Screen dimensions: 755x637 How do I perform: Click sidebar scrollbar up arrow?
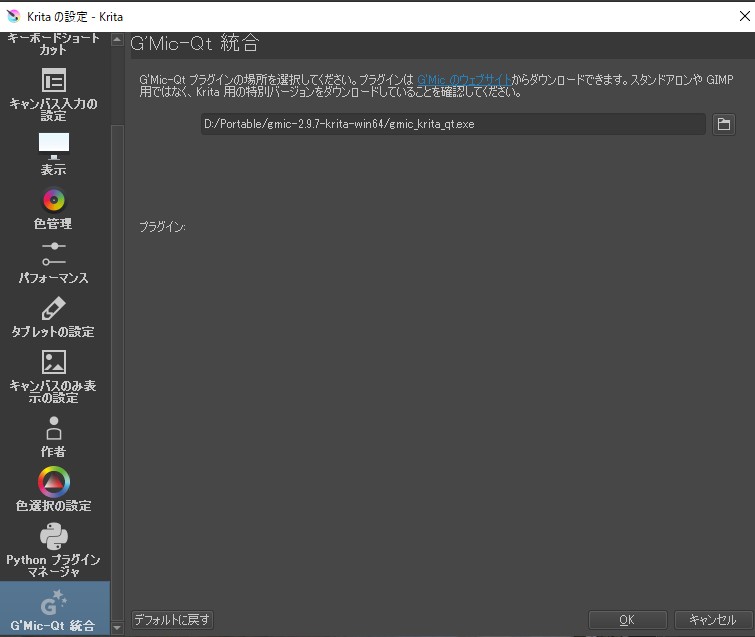pos(117,39)
